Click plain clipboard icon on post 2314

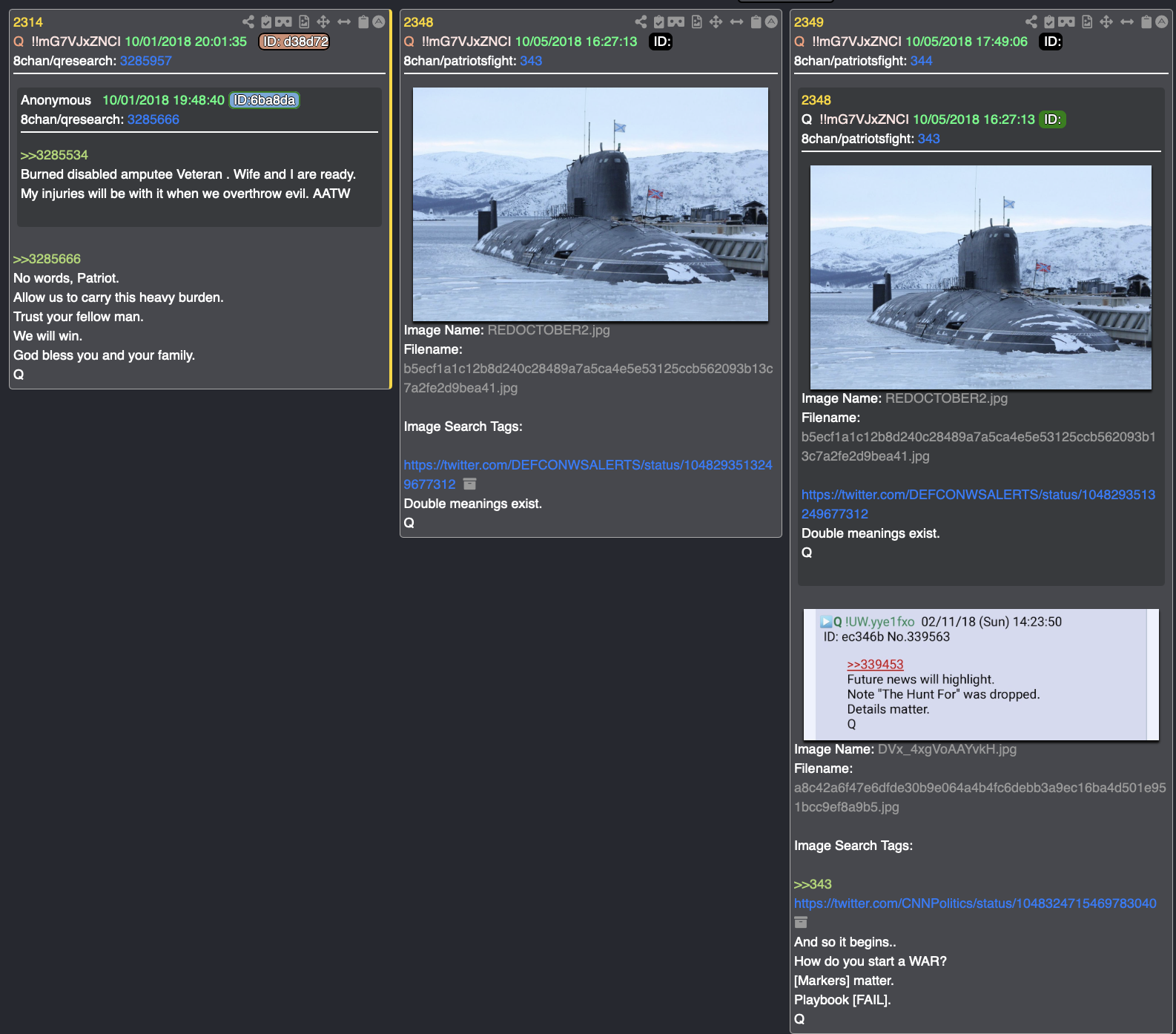point(363,22)
